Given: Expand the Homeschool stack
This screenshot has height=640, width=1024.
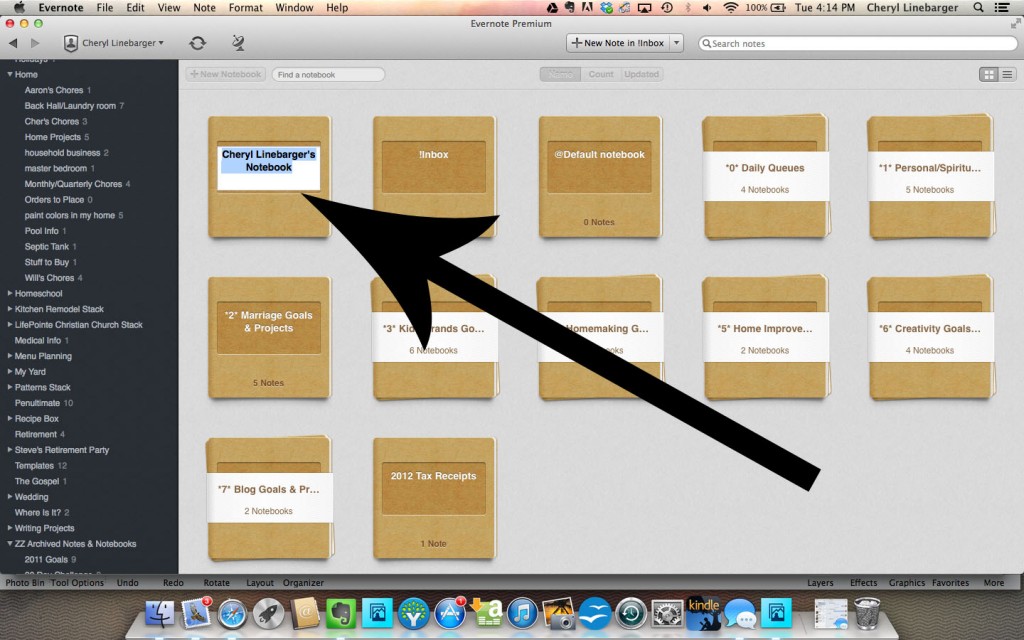Looking at the screenshot, I should click(x=10, y=293).
